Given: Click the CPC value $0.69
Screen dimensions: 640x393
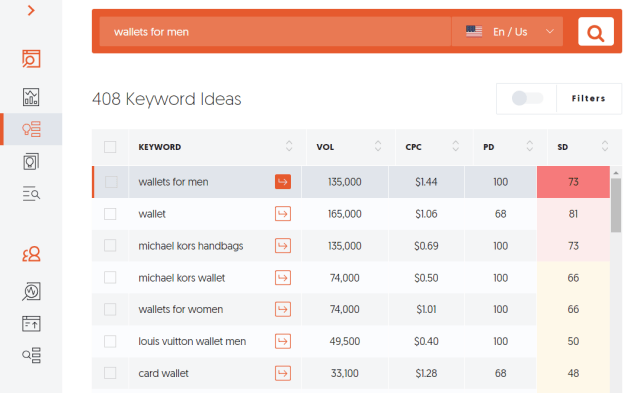Looking at the screenshot, I should pos(426,246).
